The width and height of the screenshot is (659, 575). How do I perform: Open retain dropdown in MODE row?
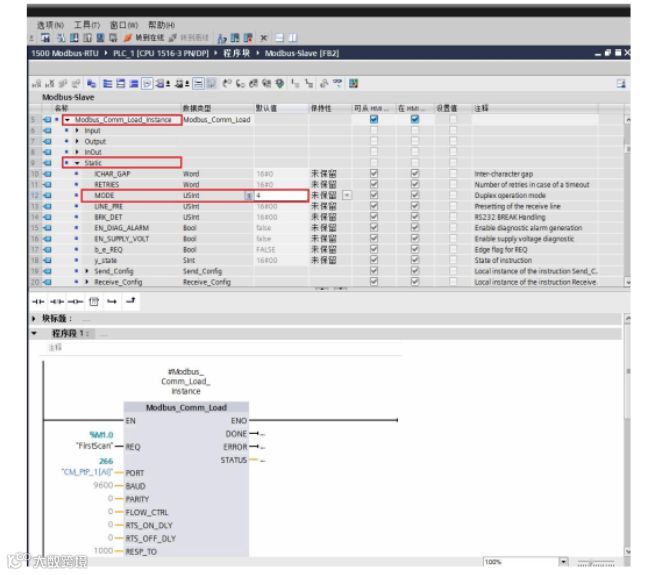click(347, 195)
